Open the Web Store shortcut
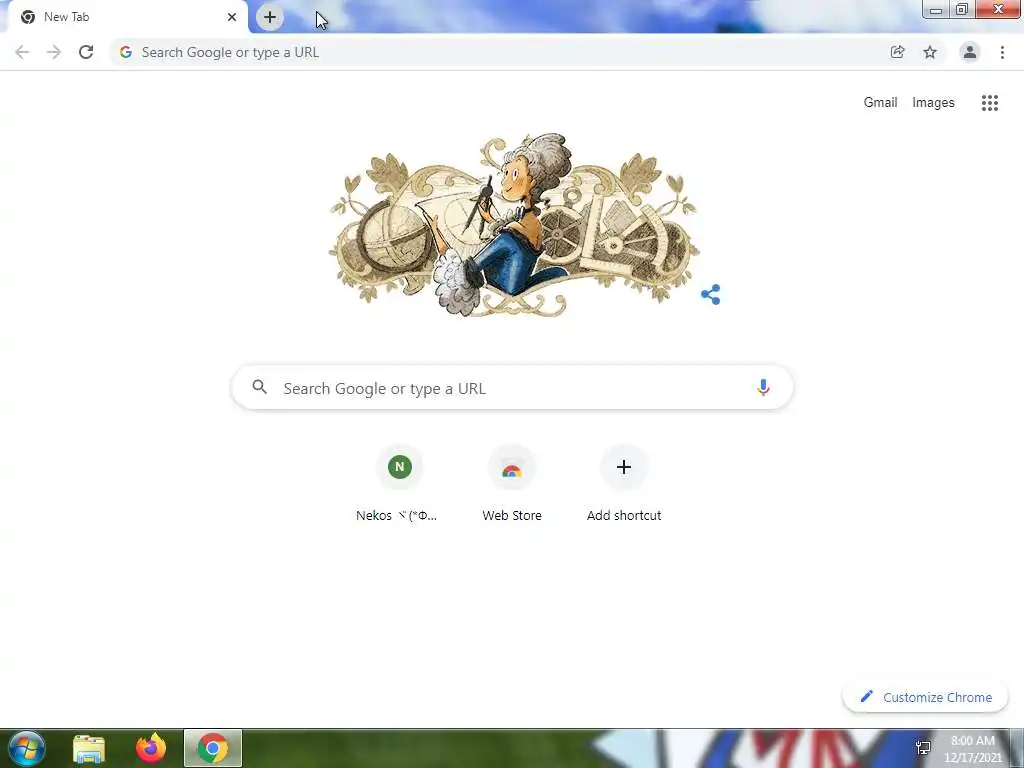The width and height of the screenshot is (1024, 768). (512, 484)
